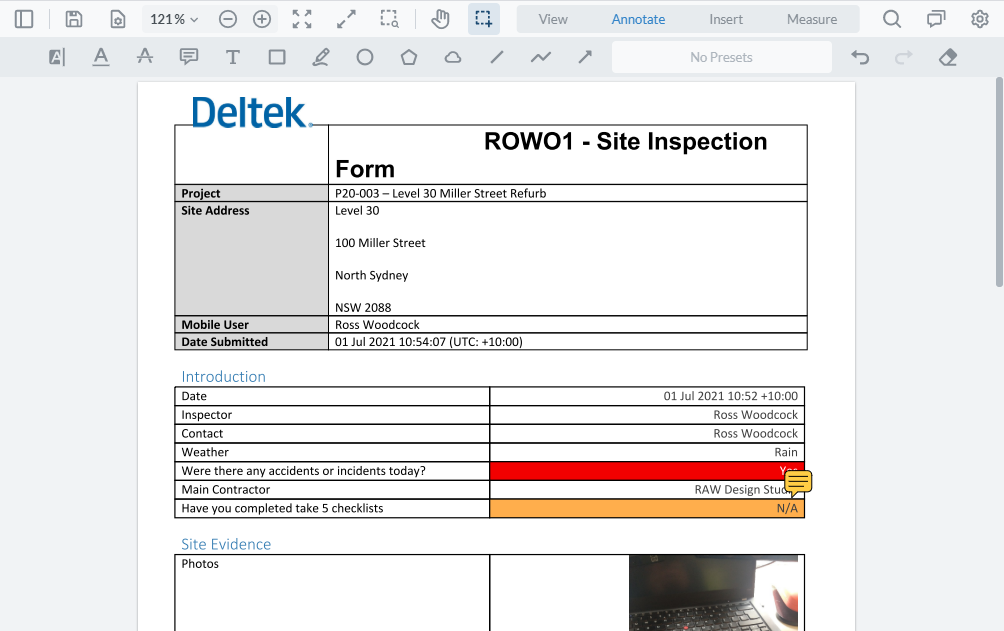Image resolution: width=1004 pixels, height=631 pixels.
Task: Switch to the Annotate tab
Action: 638,19
